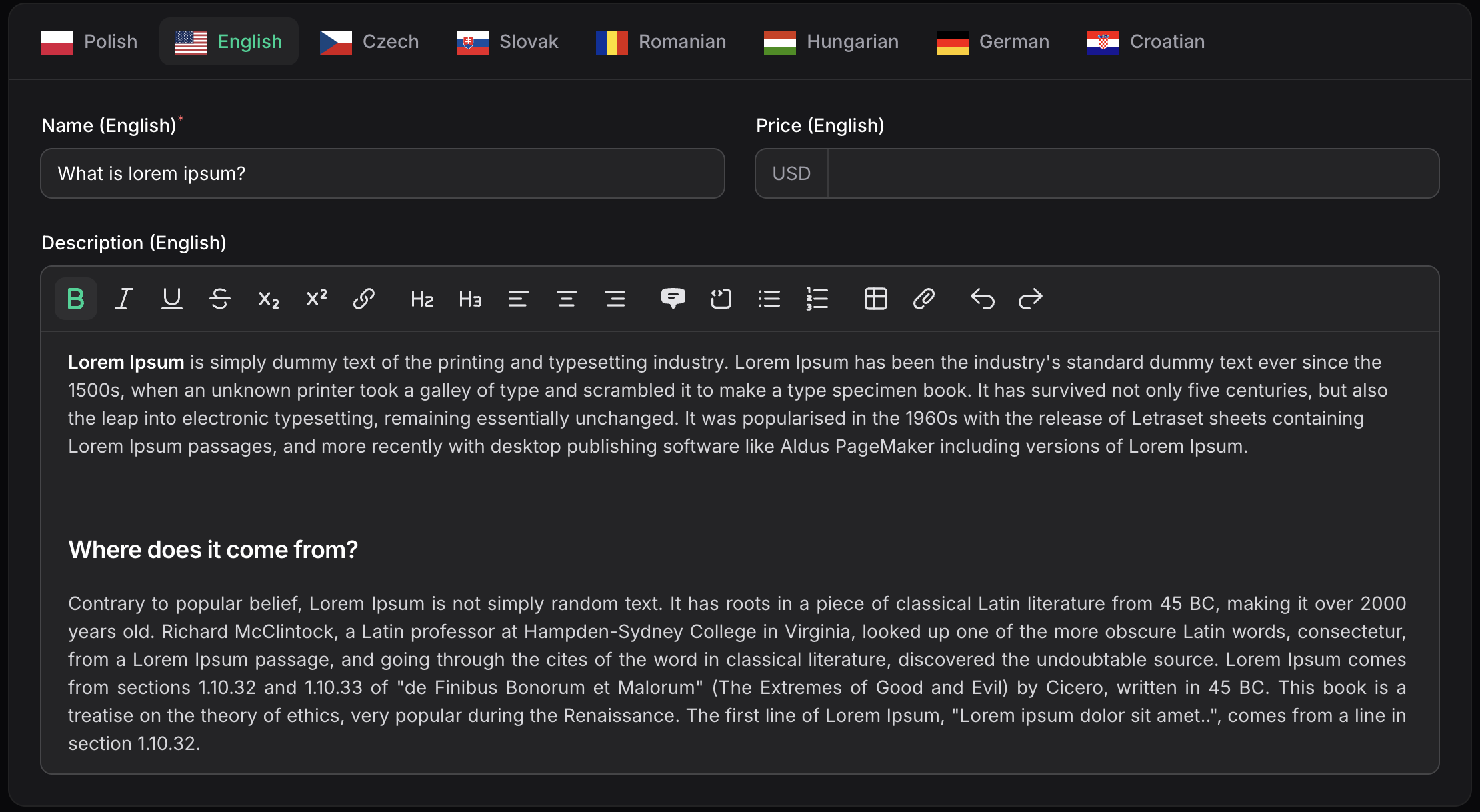Insert a code block
1480x812 pixels.
pyautogui.click(x=721, y=299)
